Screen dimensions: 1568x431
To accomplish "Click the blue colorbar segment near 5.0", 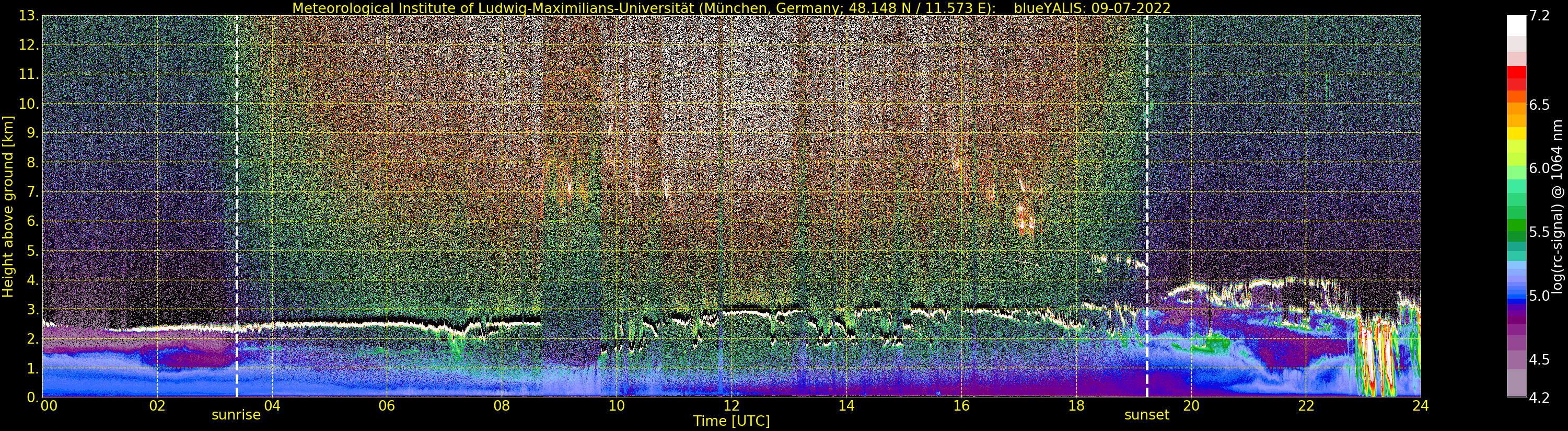I will (x=1516, y=298).
